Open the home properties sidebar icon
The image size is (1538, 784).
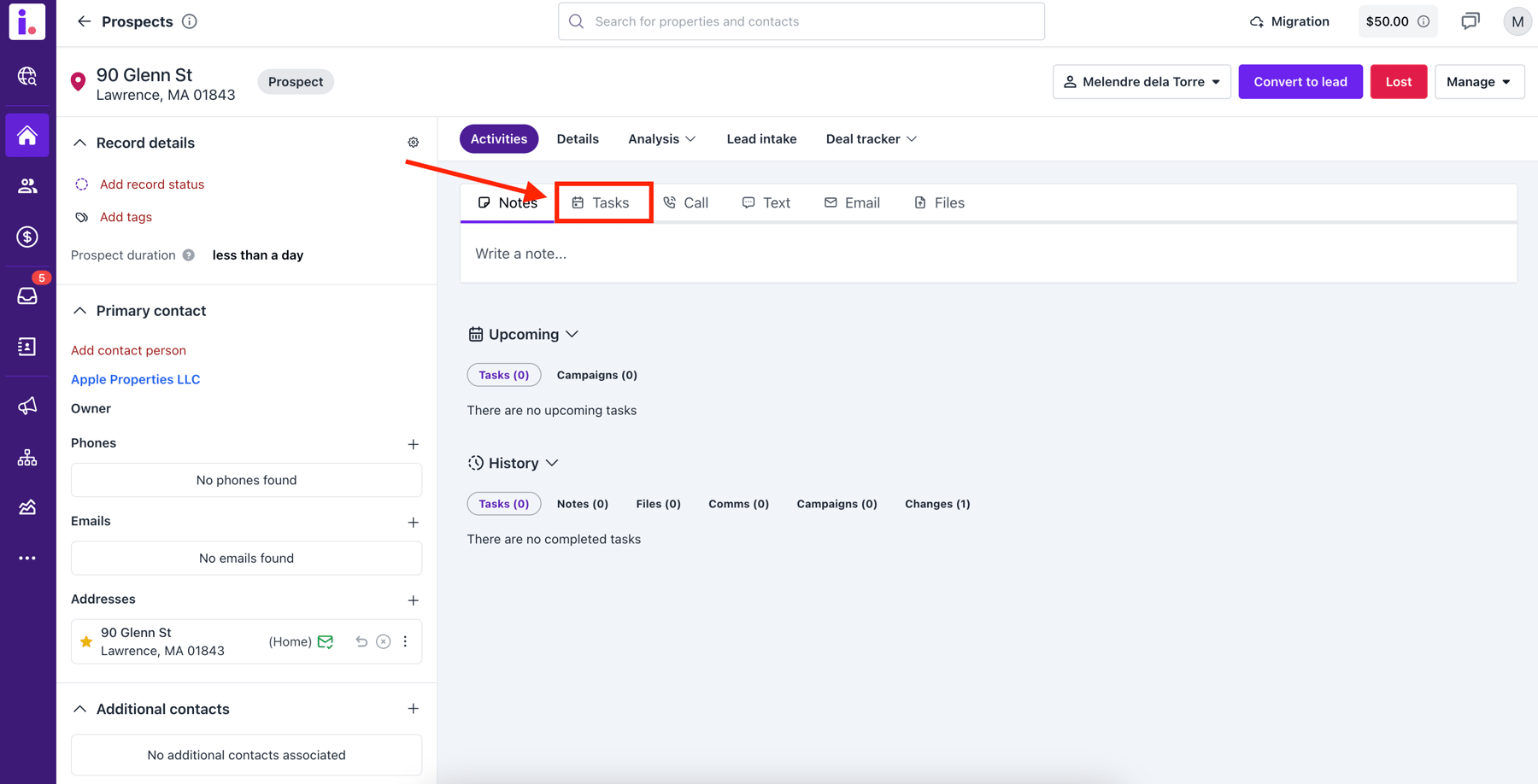[x=27, y=135]
